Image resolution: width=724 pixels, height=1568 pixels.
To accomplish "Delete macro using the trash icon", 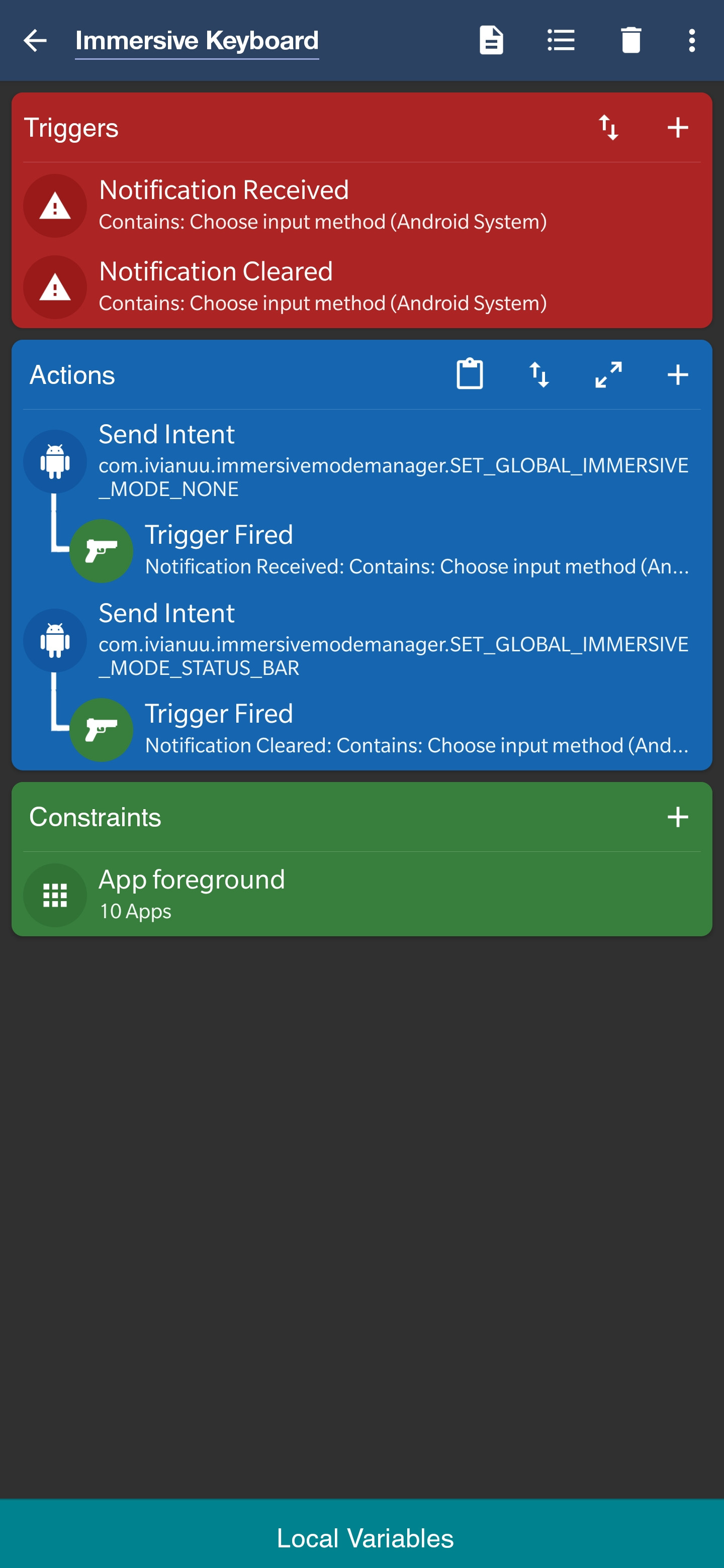I will (631, 41).
